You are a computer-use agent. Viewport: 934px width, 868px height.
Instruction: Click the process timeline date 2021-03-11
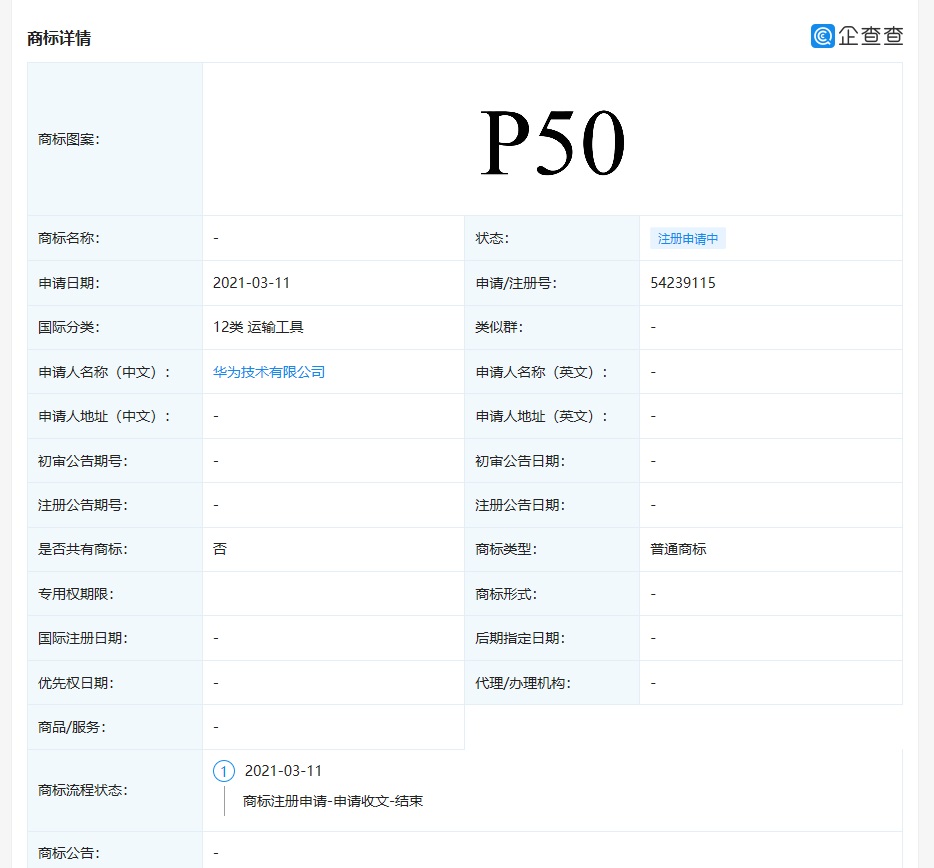coord(284,771)
